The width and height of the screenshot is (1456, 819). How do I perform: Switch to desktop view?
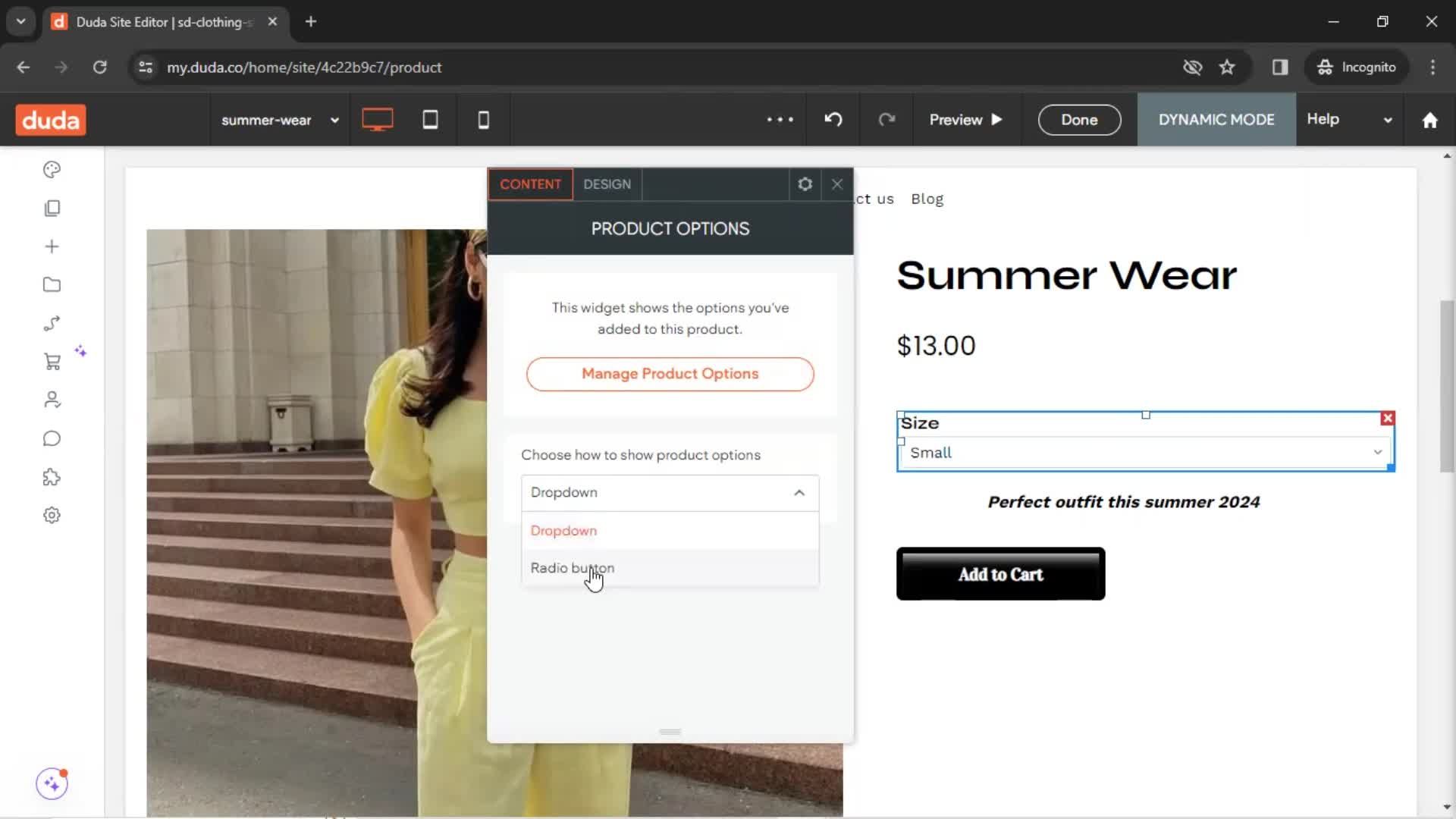pyautogui.click(x=377, y=120)
